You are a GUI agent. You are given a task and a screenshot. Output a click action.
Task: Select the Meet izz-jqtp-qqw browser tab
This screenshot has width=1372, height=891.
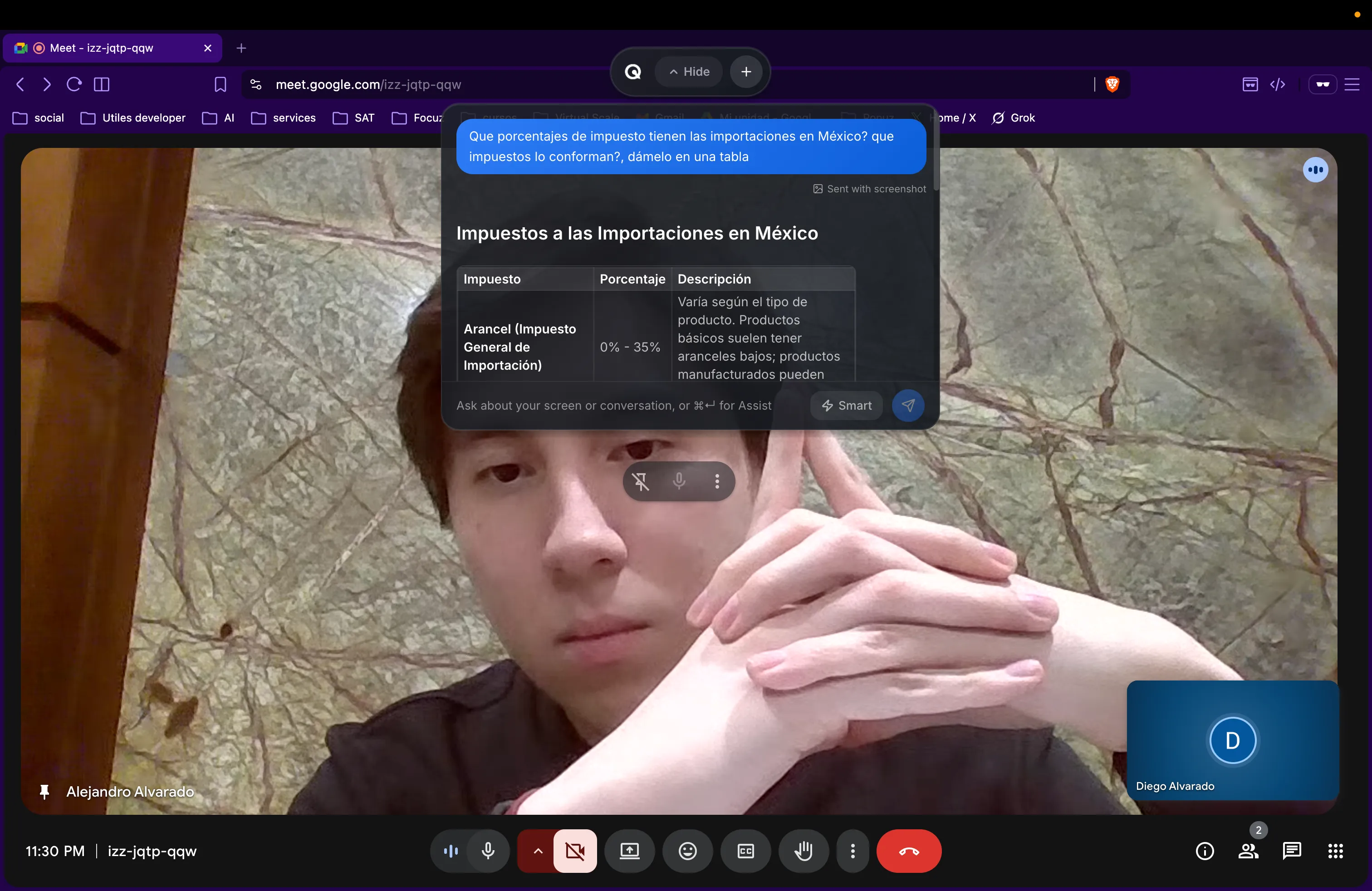pos(102,48)
